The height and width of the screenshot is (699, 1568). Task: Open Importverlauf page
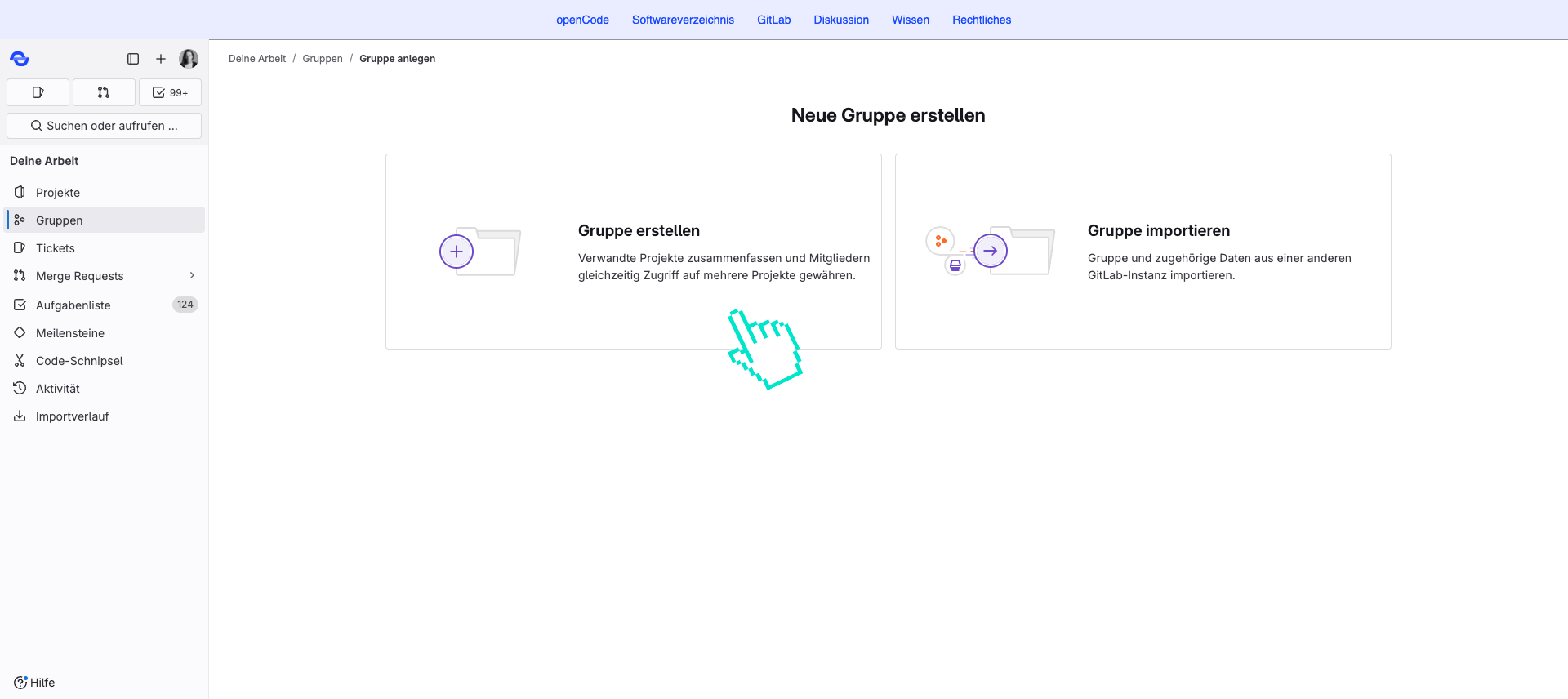coord(72,416)
